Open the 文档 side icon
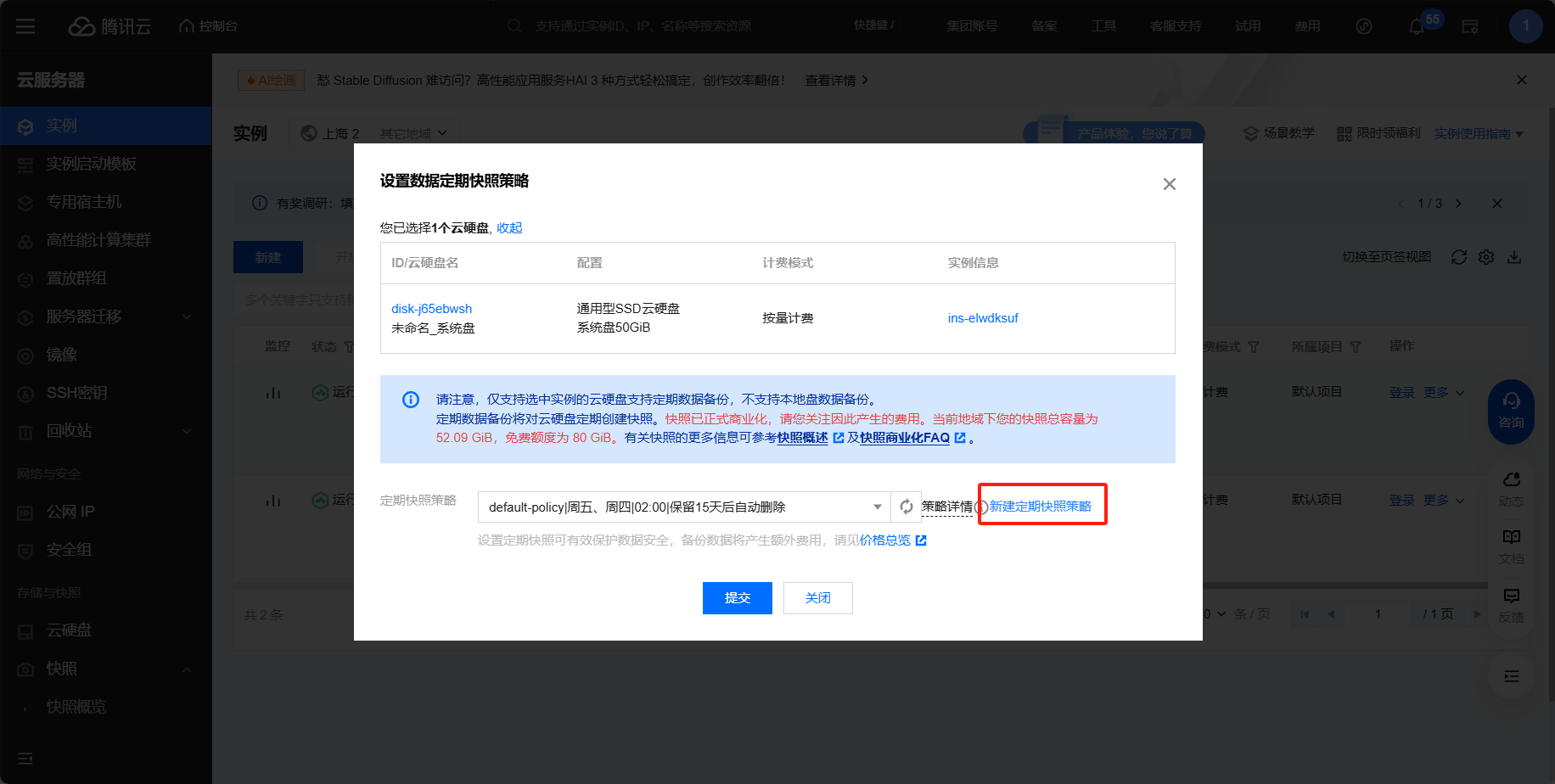Viewport: 1555px width, 784px height. coord(1511,547)
